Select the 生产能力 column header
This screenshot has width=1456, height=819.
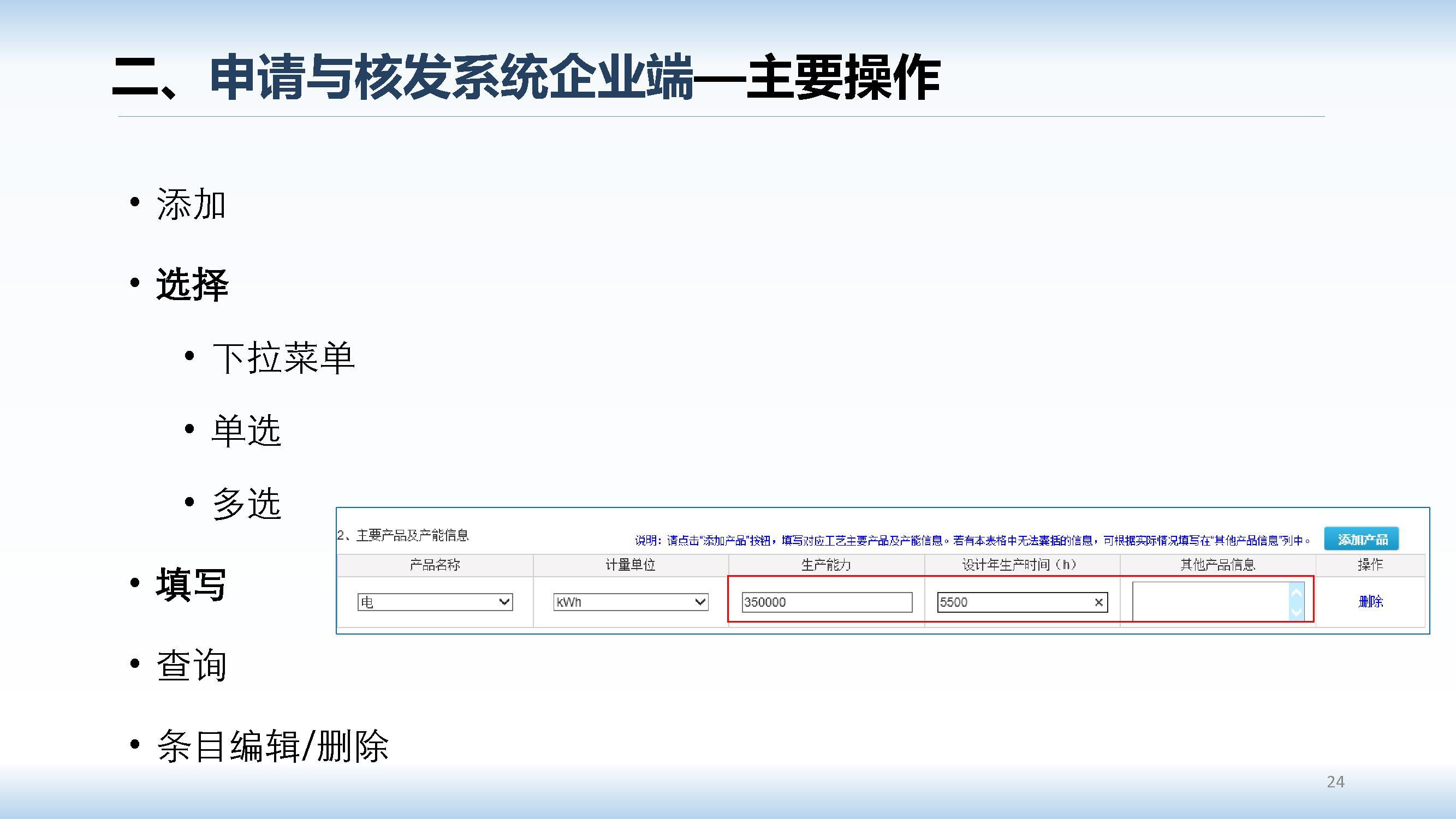[826, 565]
